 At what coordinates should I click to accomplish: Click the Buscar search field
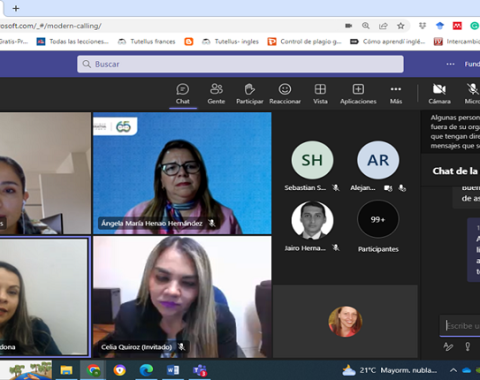(x=240, y=64)
